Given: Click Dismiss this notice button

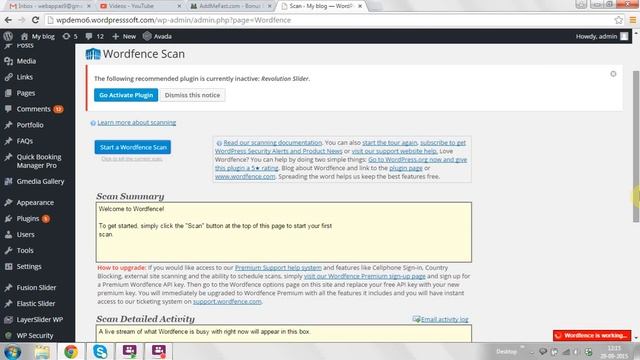Looking at the screenshot, I should [x=192, y=95].
